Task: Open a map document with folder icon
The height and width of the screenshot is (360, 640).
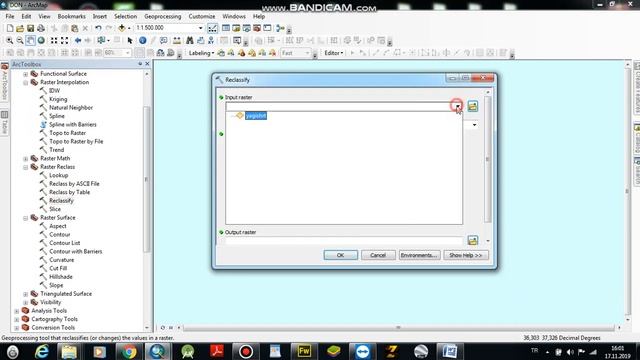Action: (x=20, y=28)
